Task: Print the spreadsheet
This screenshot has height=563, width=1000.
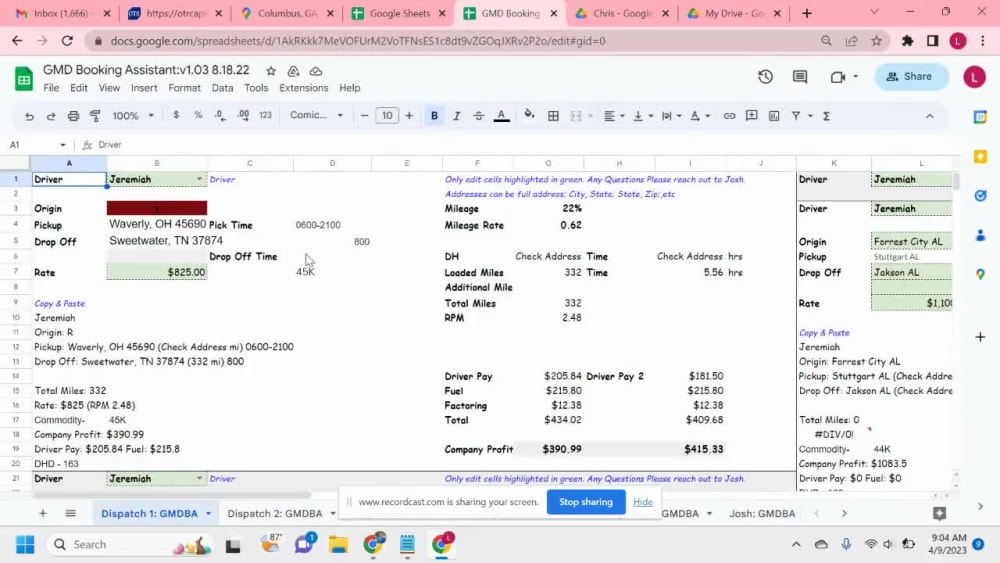Action: point(73,116)
